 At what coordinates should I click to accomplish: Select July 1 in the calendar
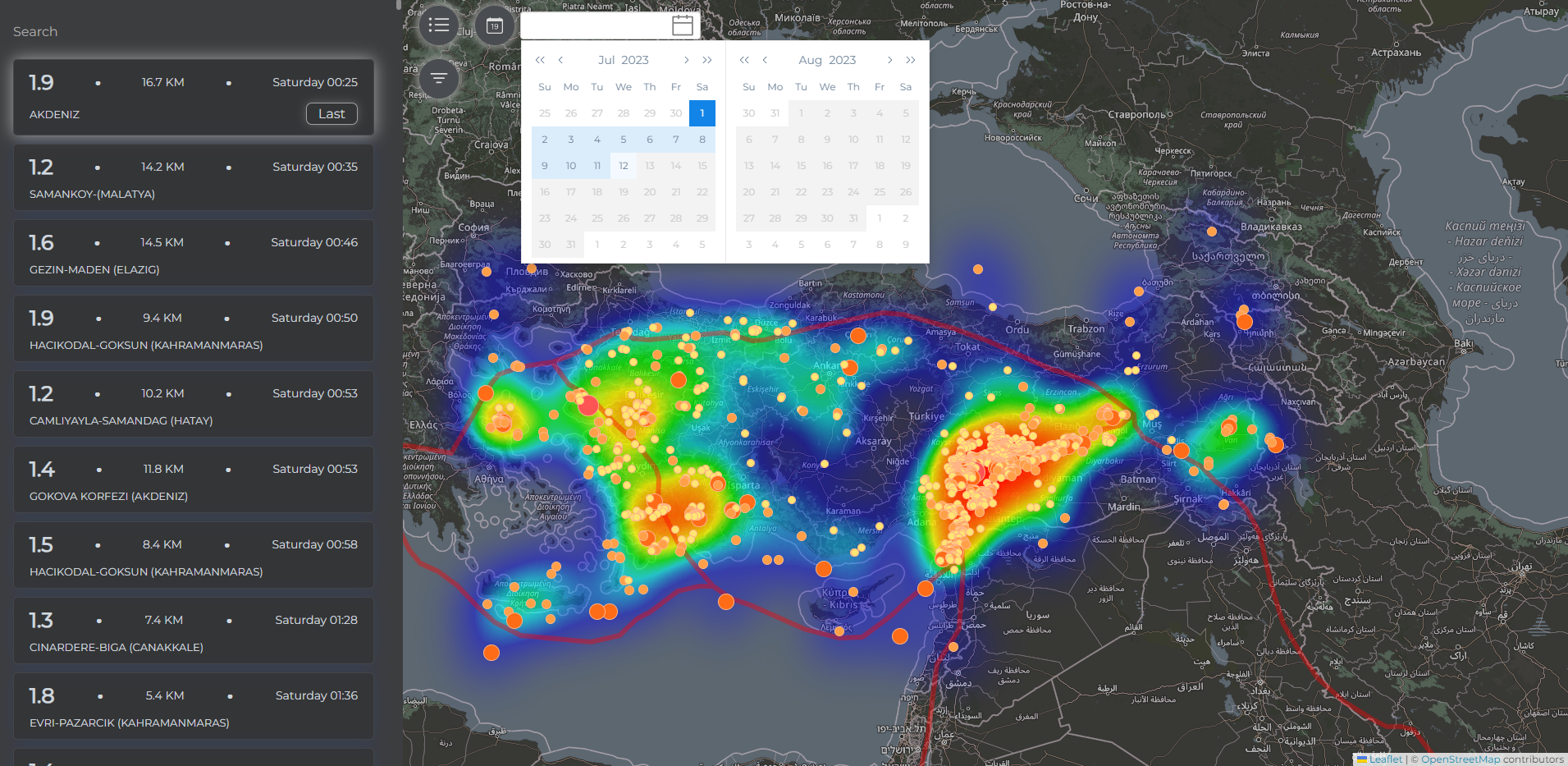point(702,113)
